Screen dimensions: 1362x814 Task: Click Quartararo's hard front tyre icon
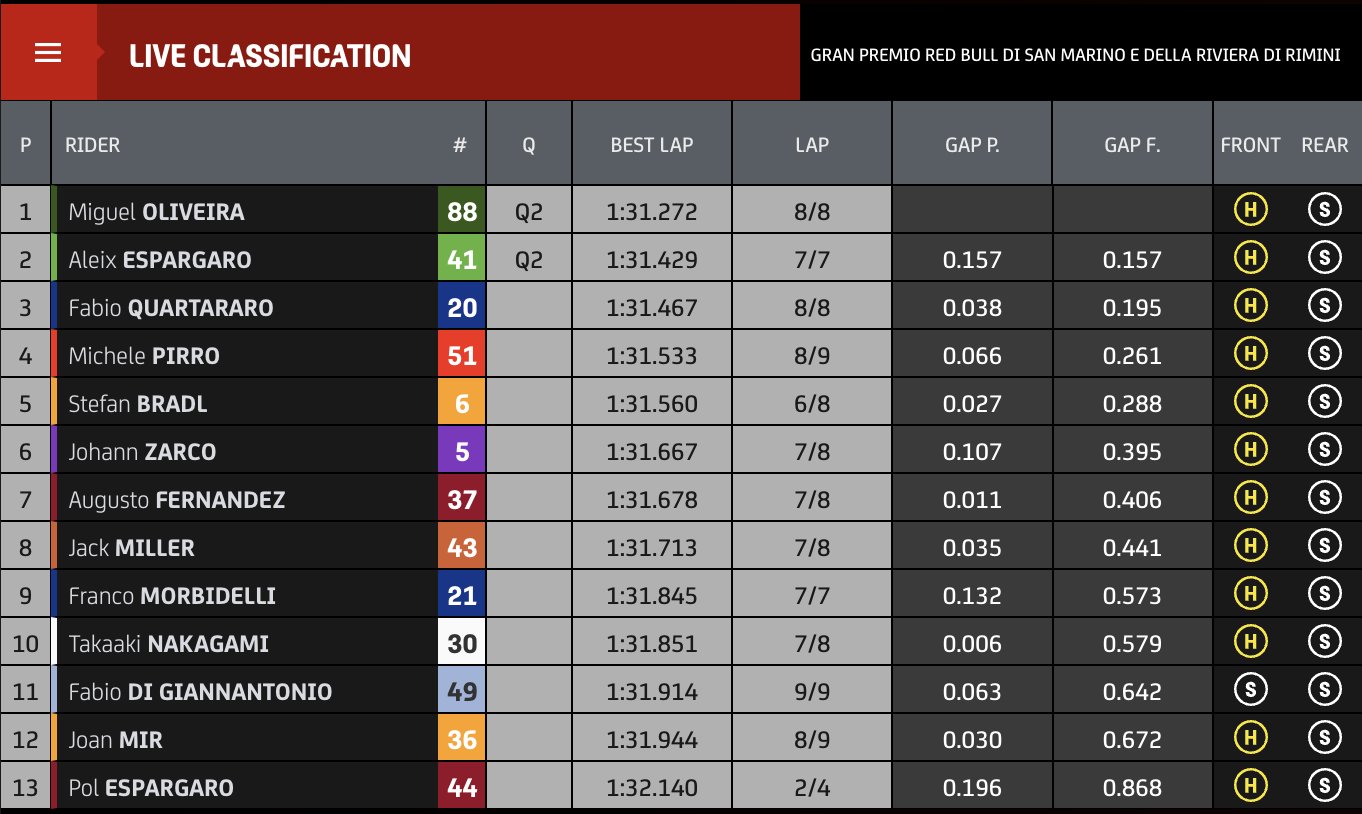[x=1249, y=306]
